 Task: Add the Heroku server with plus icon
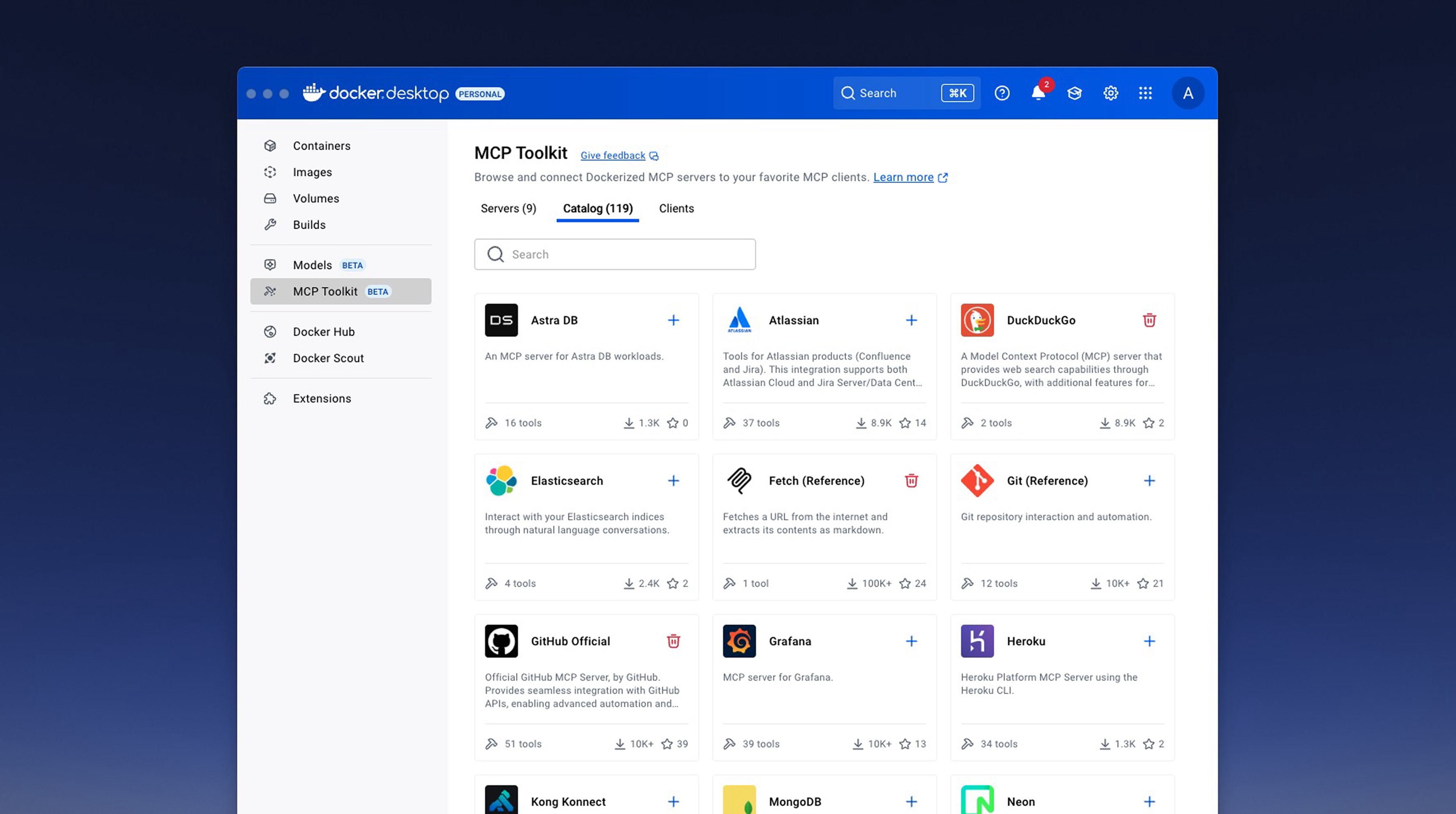pos(1149,641)
